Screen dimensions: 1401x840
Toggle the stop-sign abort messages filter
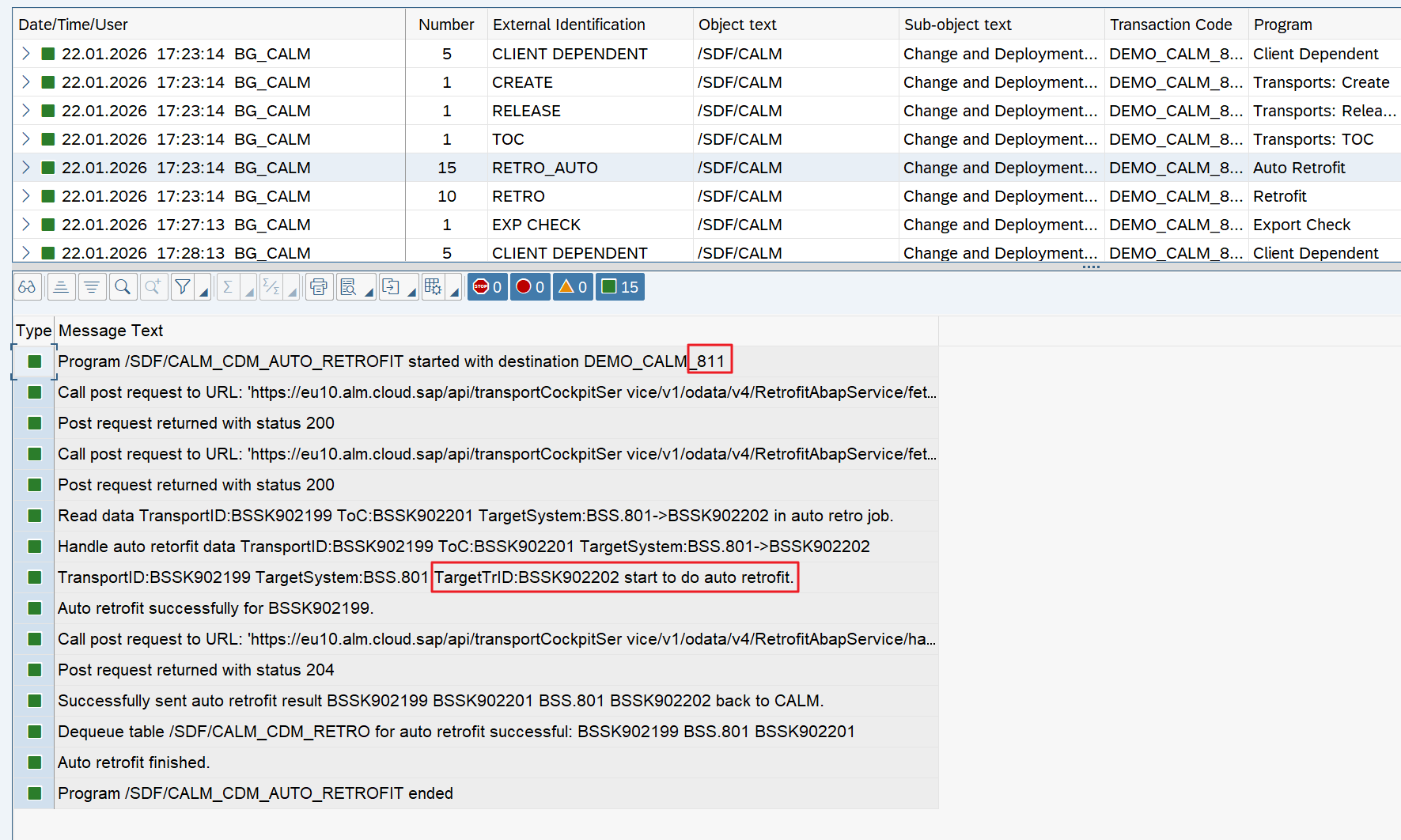coord(487,287)
